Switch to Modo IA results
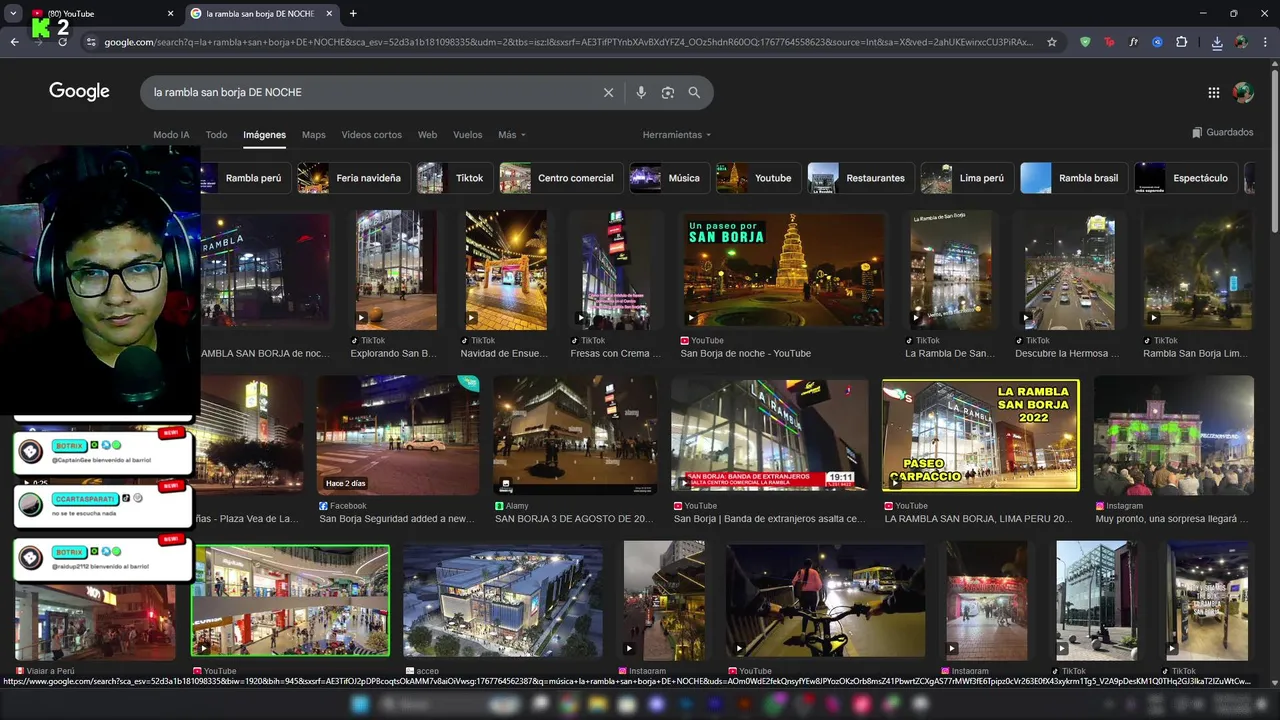 point(171,135)
